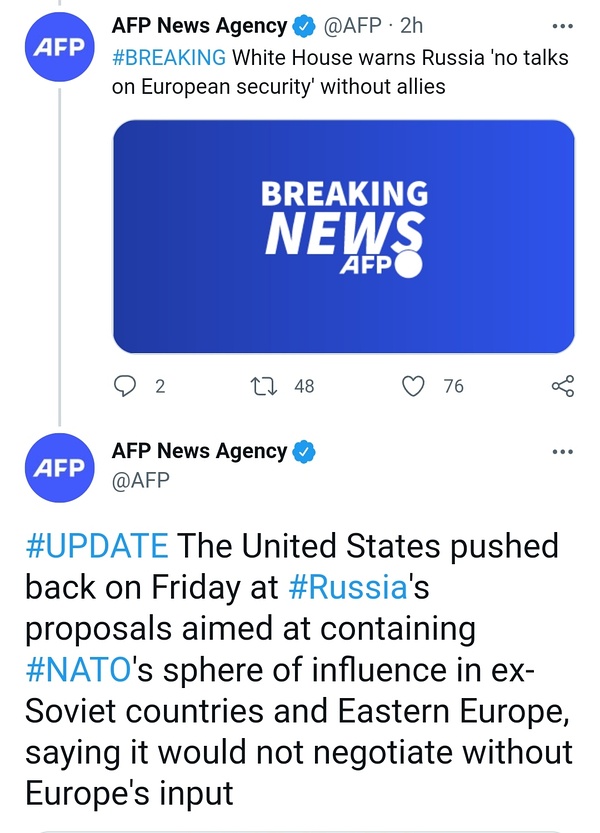Image resolution: width=600 pixels, height=833 pixels.
Task: Click the 2h timestamp on first tweet
Action: coord(411,27)
